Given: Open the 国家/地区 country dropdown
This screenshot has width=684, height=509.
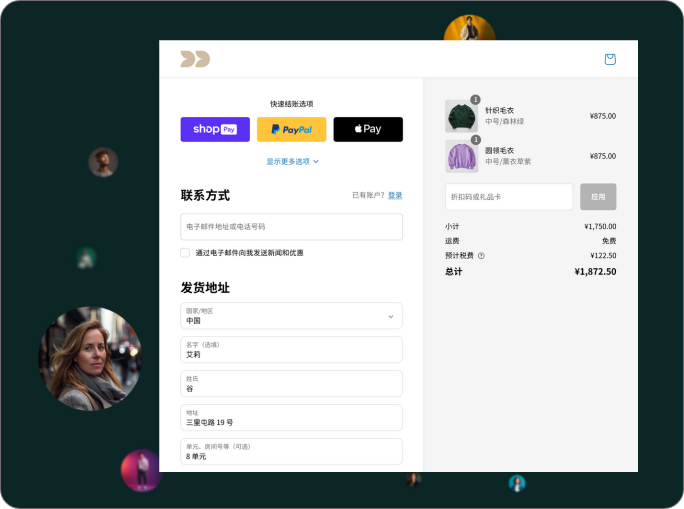Looking at the screenshot, I should pos(292,316).
